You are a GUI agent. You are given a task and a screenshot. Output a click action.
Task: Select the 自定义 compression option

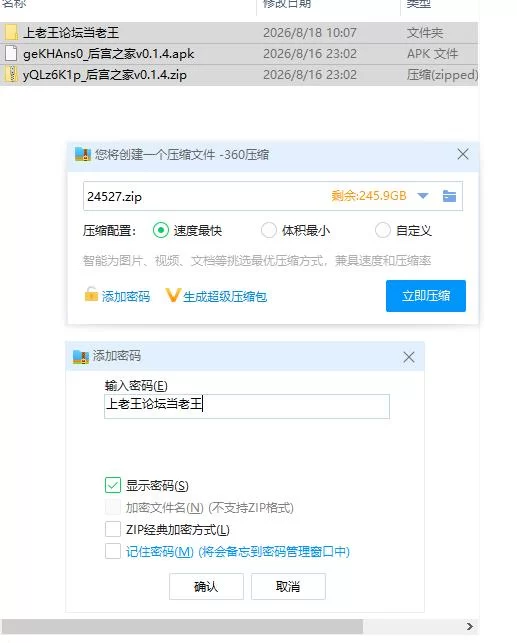point(383,230)
